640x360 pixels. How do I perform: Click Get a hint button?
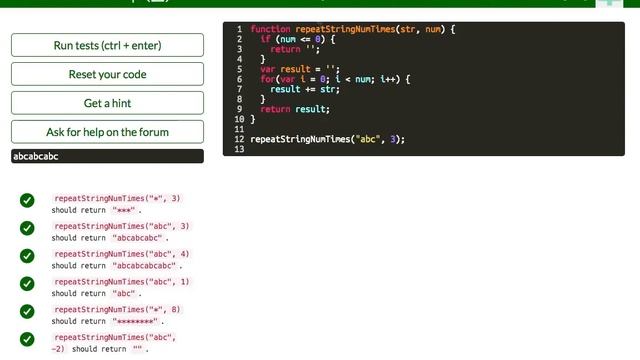(x=107, y=103)
